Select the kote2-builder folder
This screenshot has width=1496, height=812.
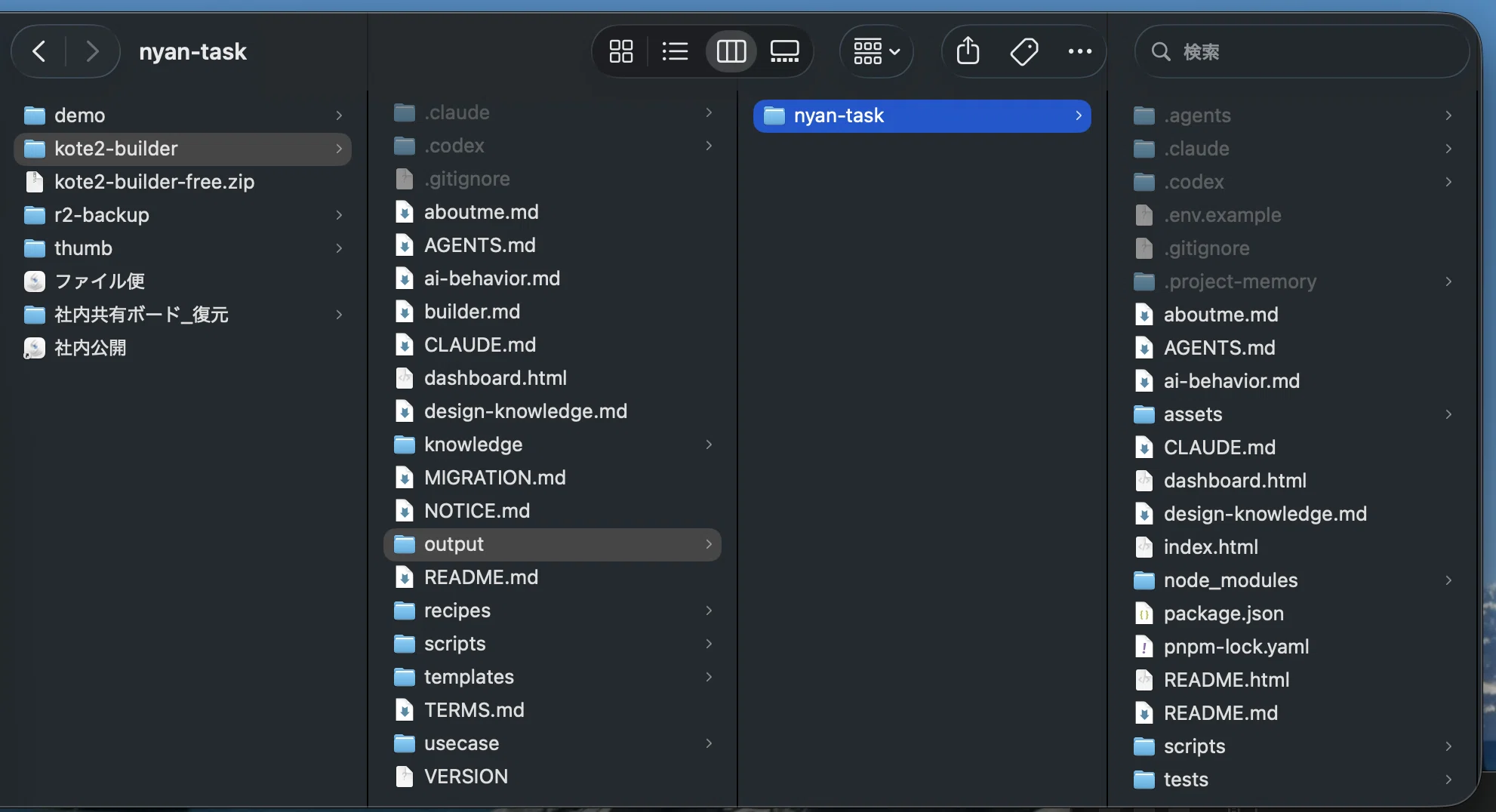pyautogui.click(x=183, y=149)
